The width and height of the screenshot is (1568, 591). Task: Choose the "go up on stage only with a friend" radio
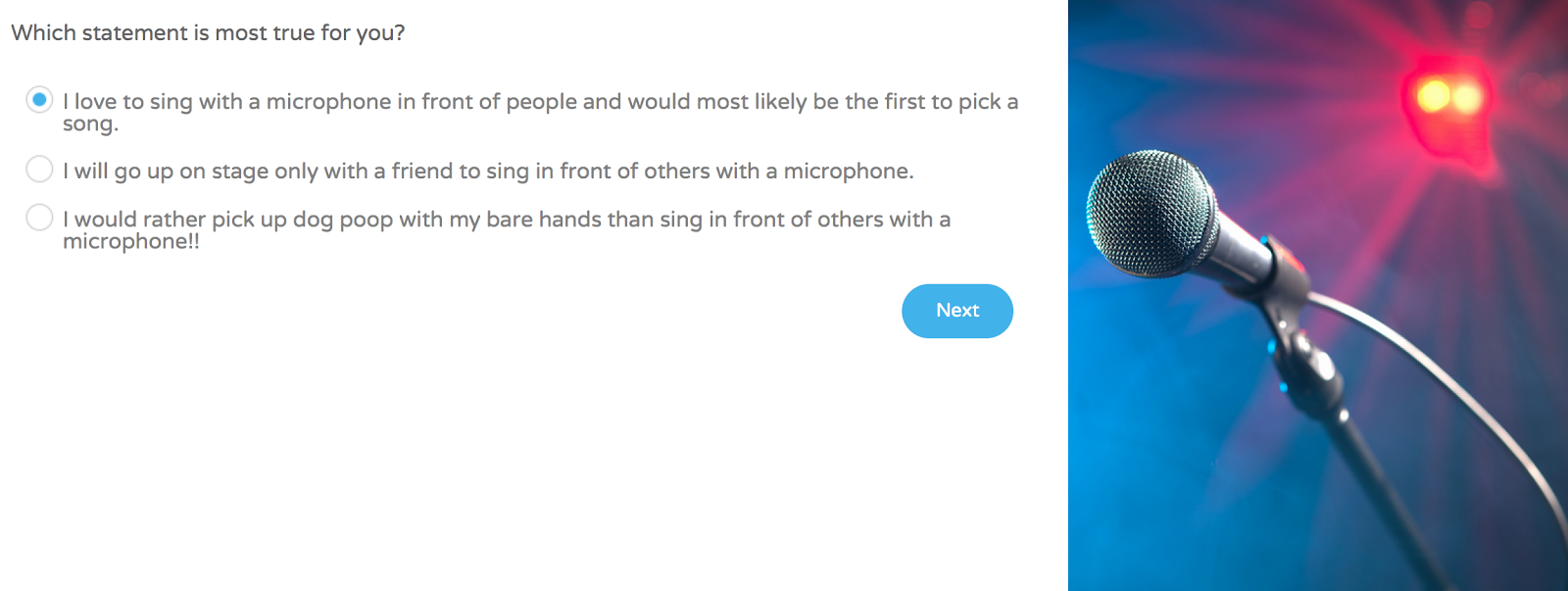[x=39, y=169]
